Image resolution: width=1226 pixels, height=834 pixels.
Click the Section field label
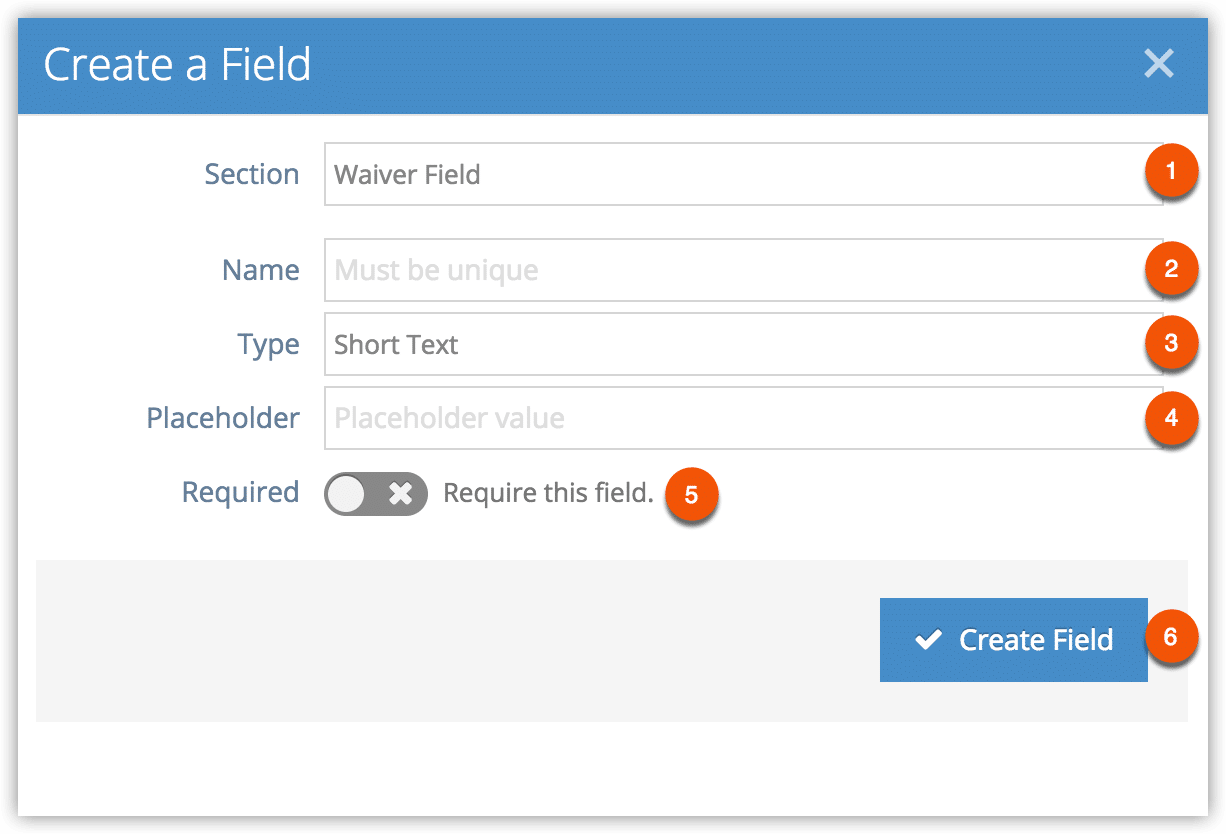click(252, 174)
